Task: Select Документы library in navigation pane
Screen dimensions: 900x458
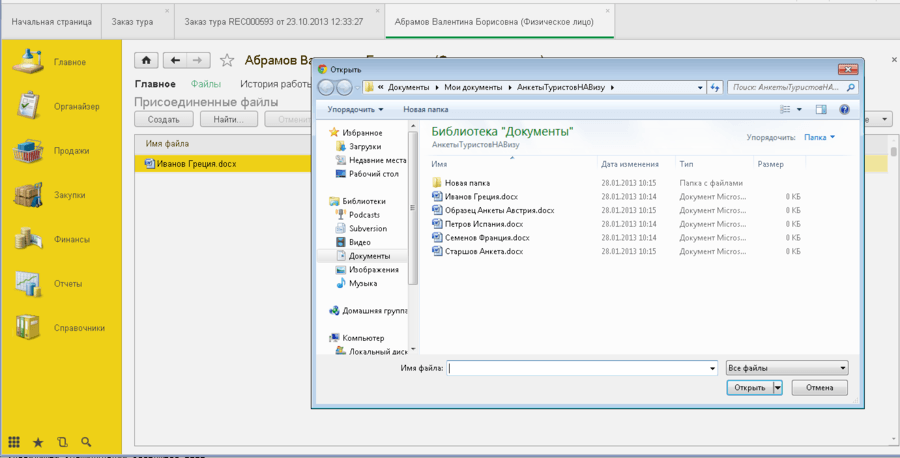Action: pos(363,256)
